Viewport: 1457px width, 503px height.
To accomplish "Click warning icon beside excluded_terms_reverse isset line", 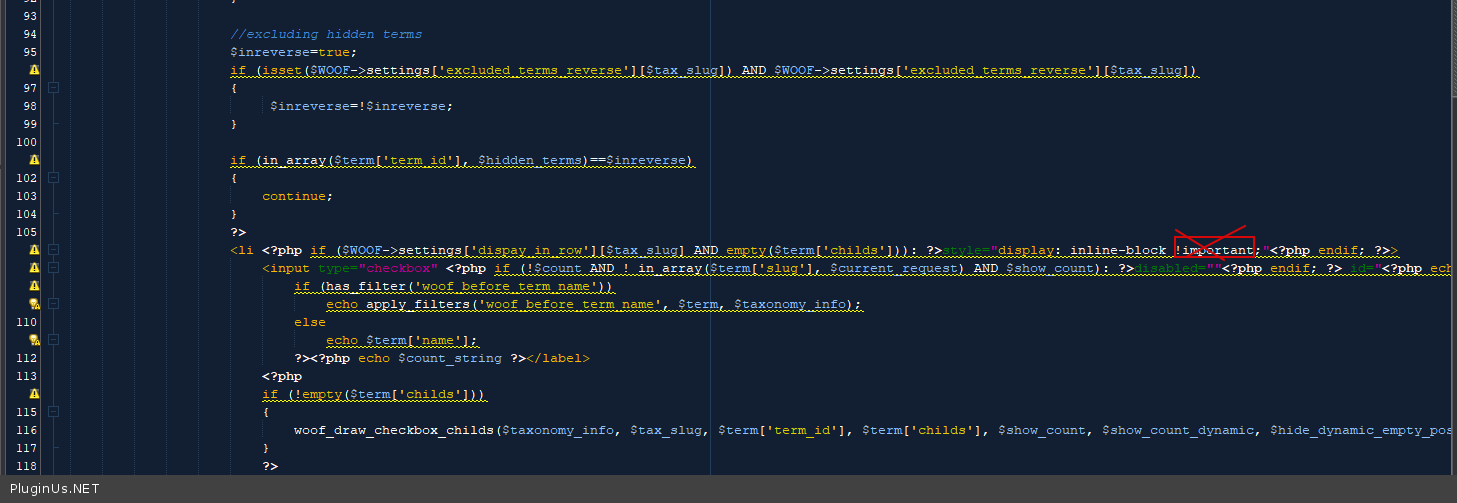I will tap(34, 70).
